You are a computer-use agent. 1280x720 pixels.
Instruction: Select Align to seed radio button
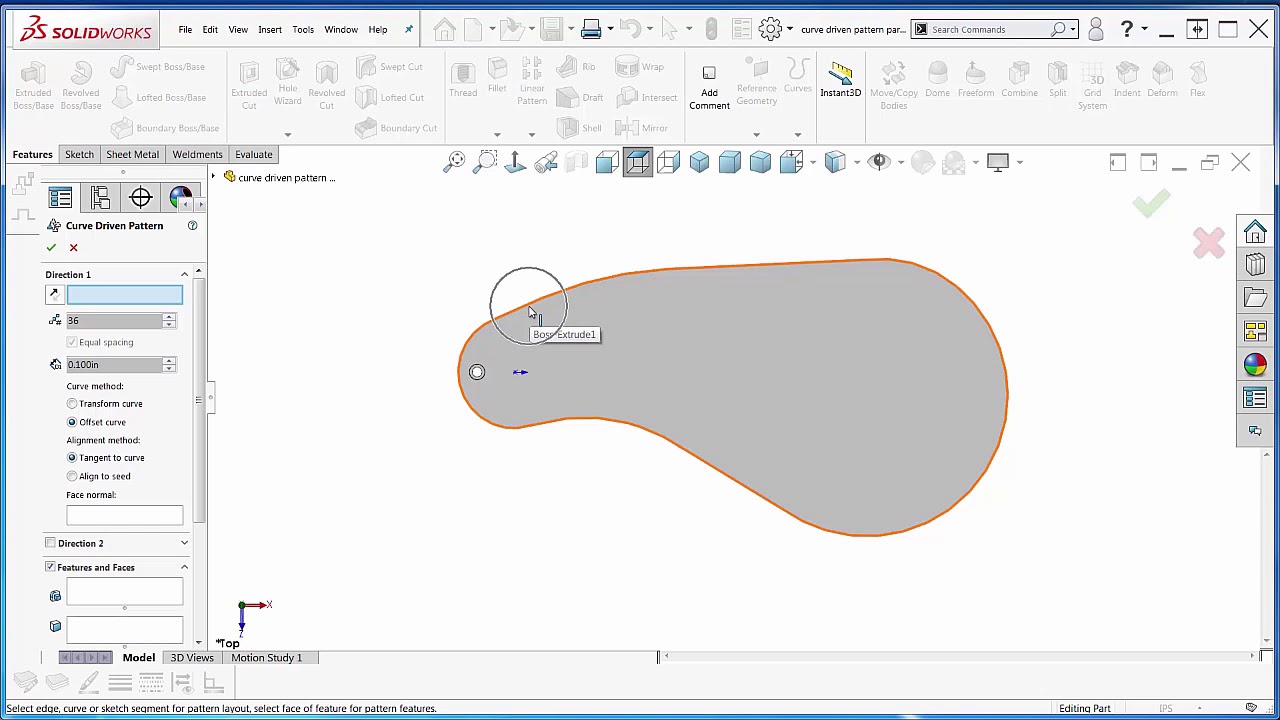click(x=72, y=476)
